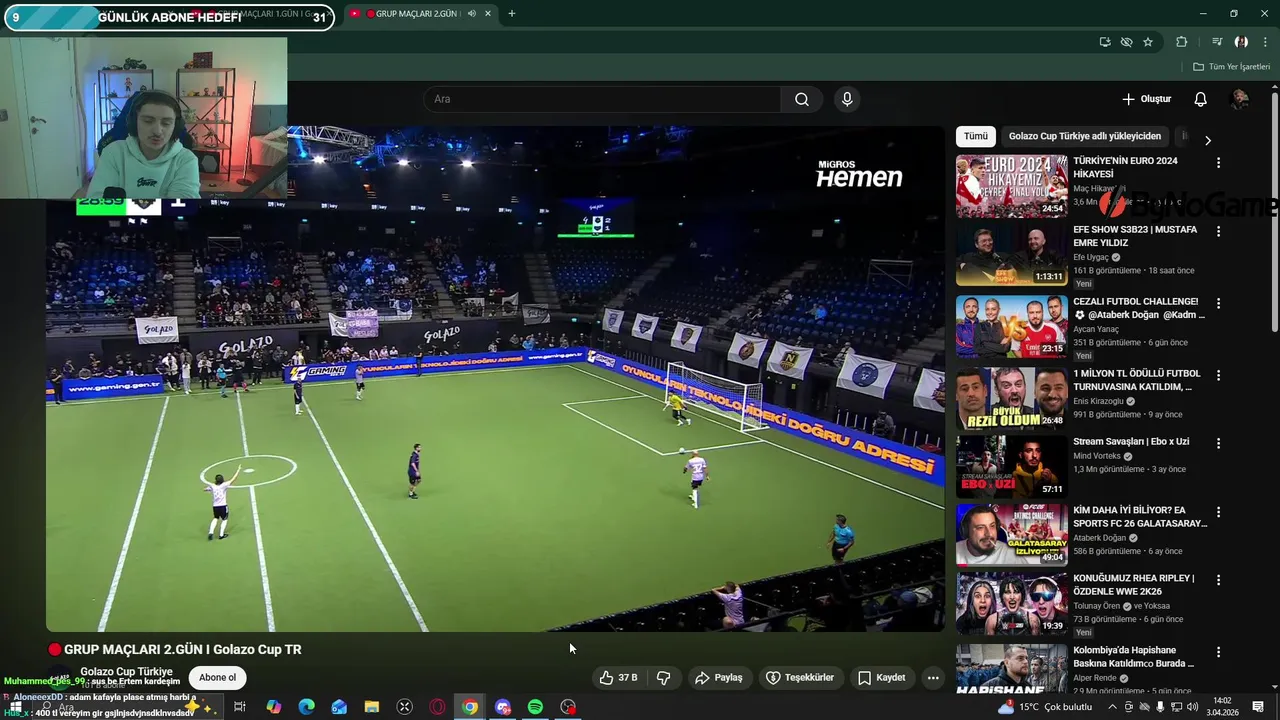
Task: Save video with Kaydet button
Action: click(881, 677)
